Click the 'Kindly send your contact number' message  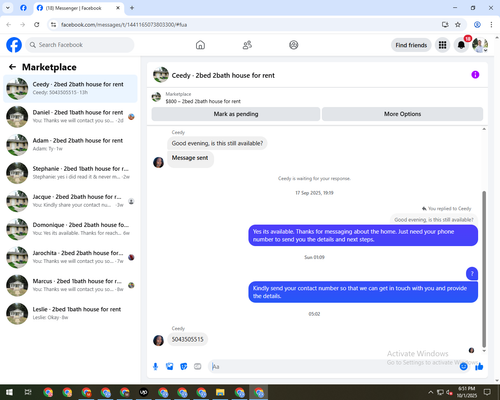363,292
